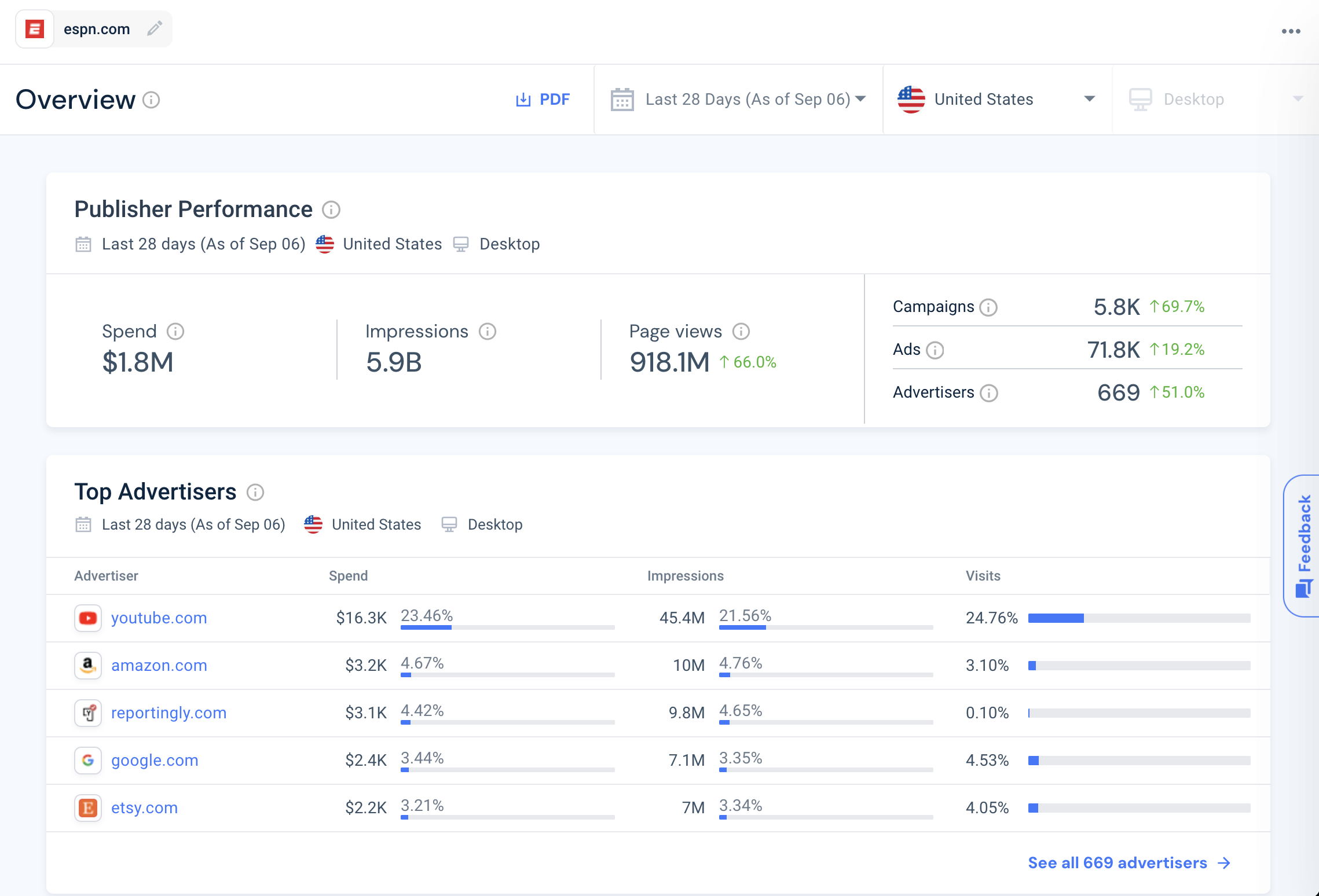Click the Impressions column header
The height and width of the screenshot is (896, 1319).
click(x=686, y=576)
